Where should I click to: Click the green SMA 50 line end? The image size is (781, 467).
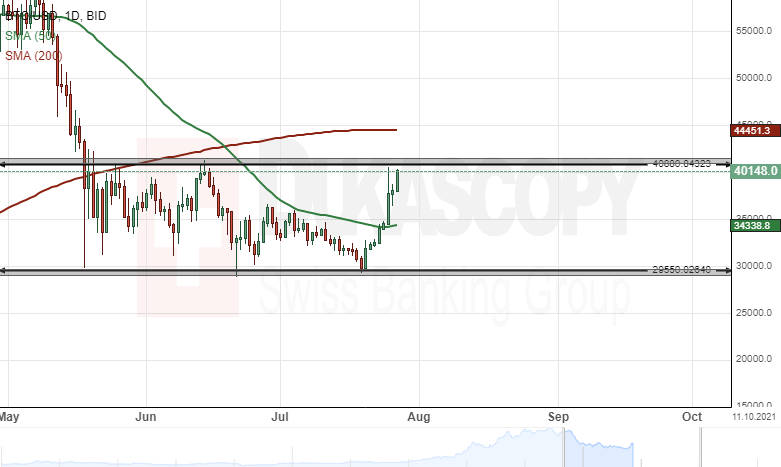click(395, 225)
